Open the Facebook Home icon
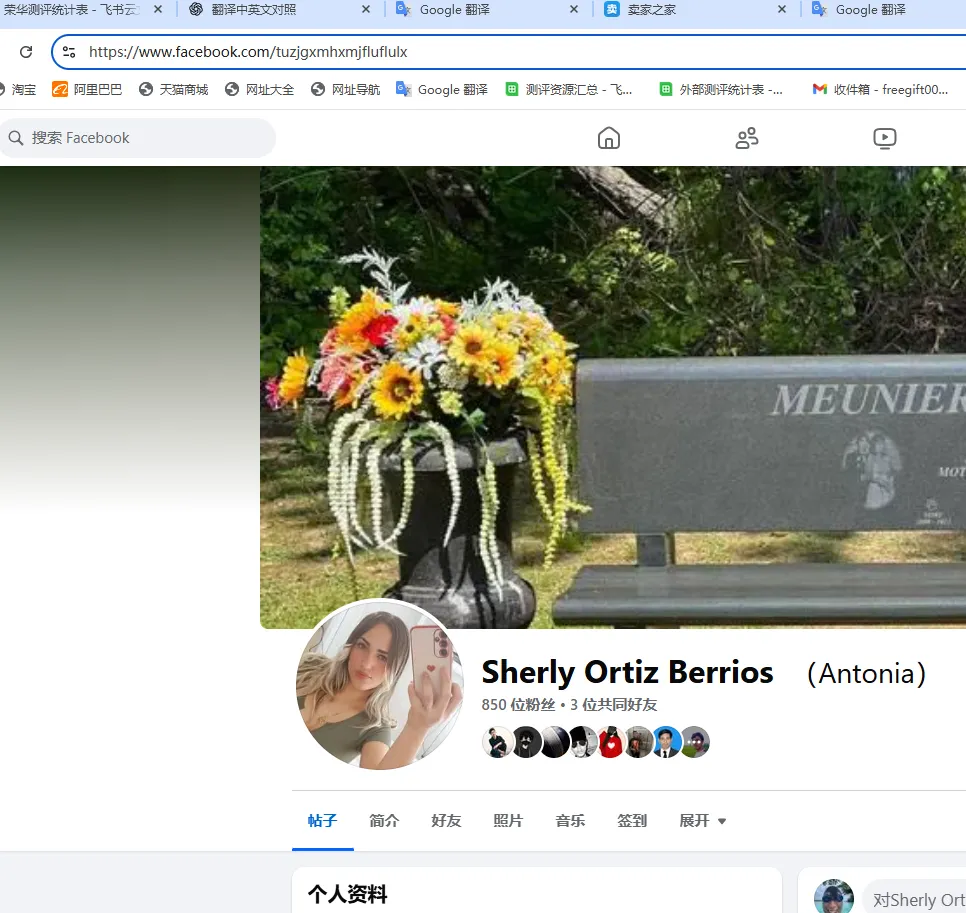 click(x=608, y=138)
